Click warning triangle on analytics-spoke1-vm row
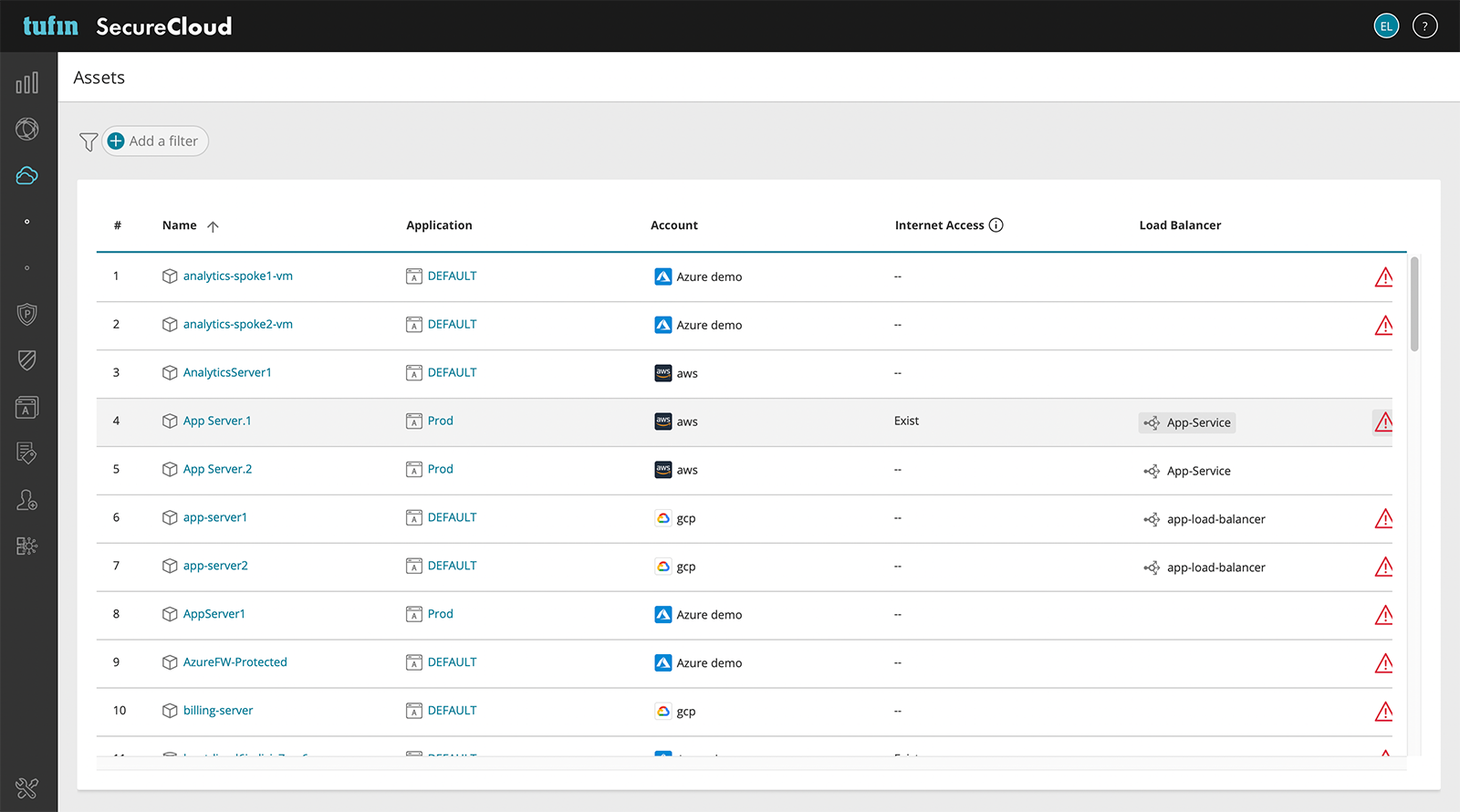This screenshot has width=1460, height=812. 1383,277
